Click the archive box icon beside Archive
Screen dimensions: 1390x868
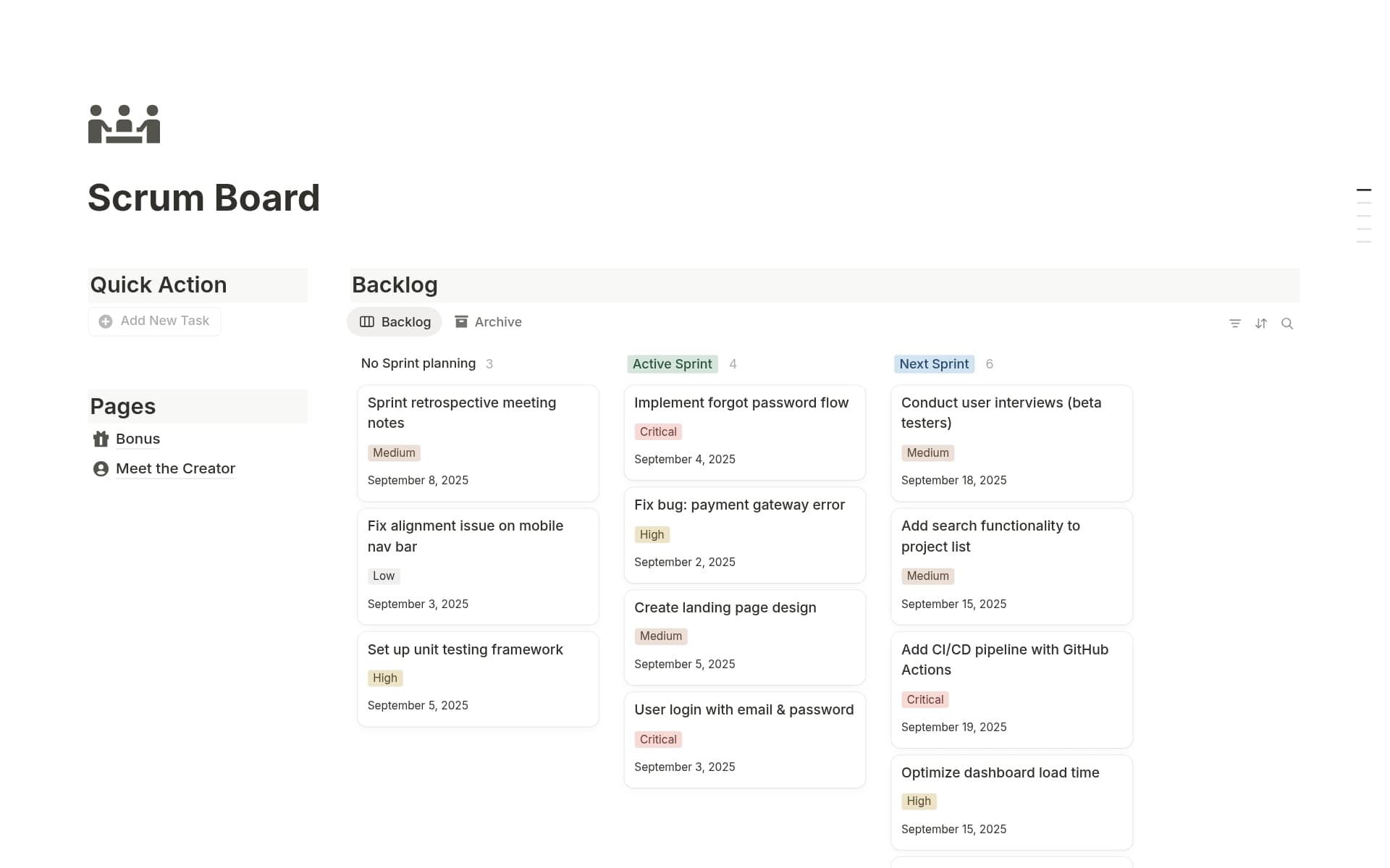pos(460,321)
